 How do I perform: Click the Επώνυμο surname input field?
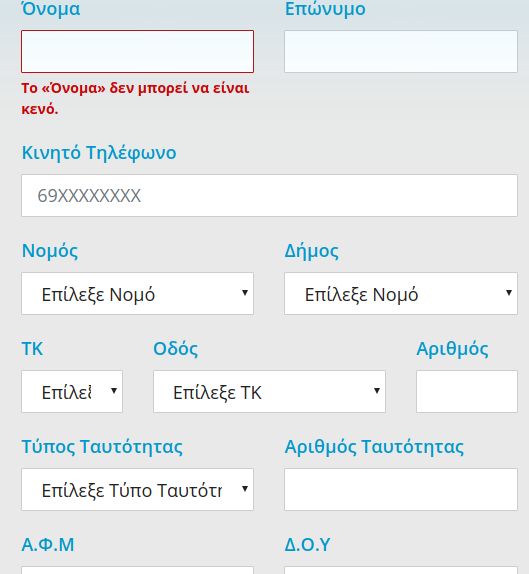(401, 51)
